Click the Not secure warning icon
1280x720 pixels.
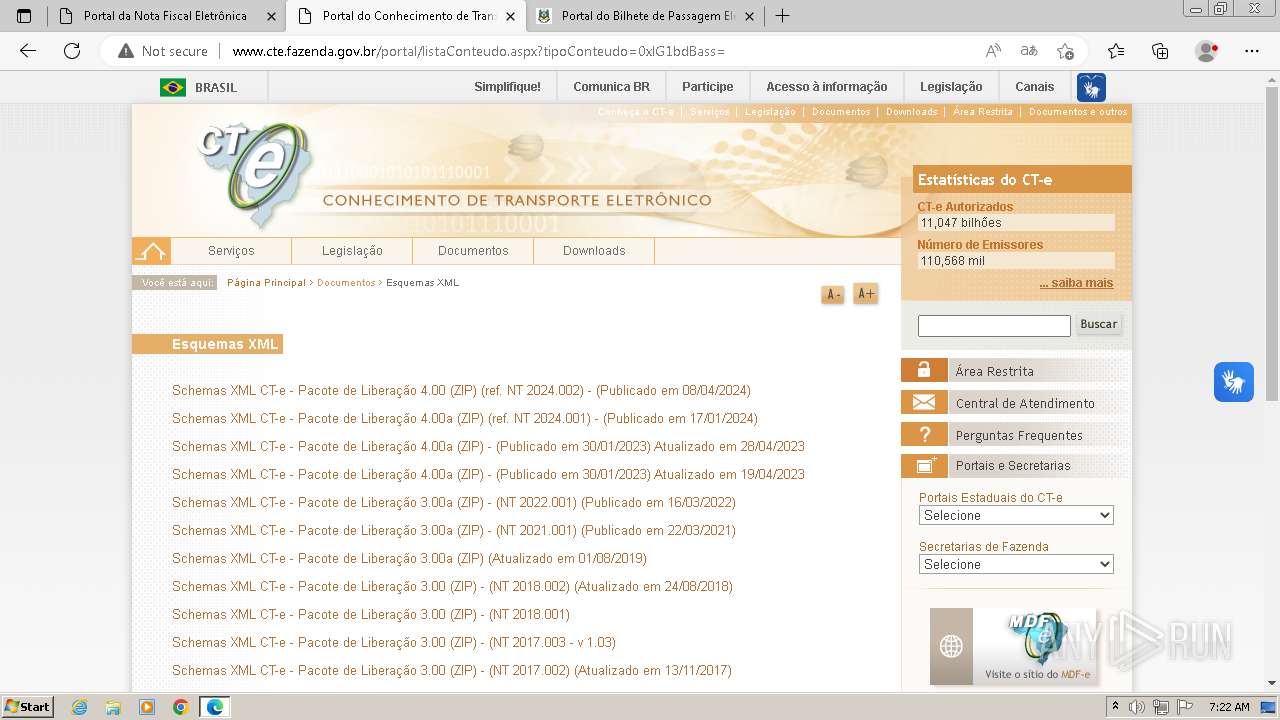tap(126, 51)
